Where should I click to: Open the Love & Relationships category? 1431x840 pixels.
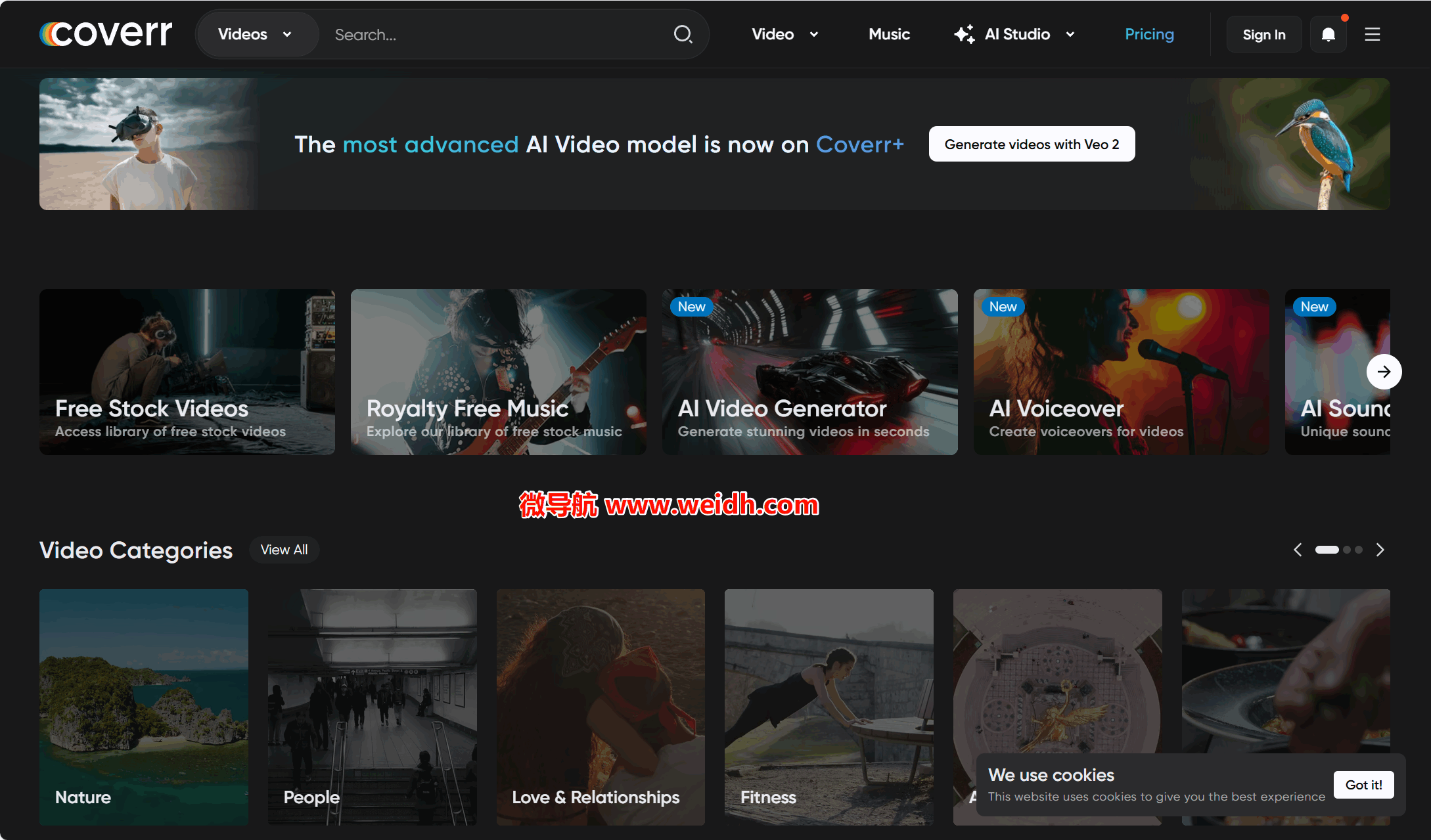tap(601, 707)
